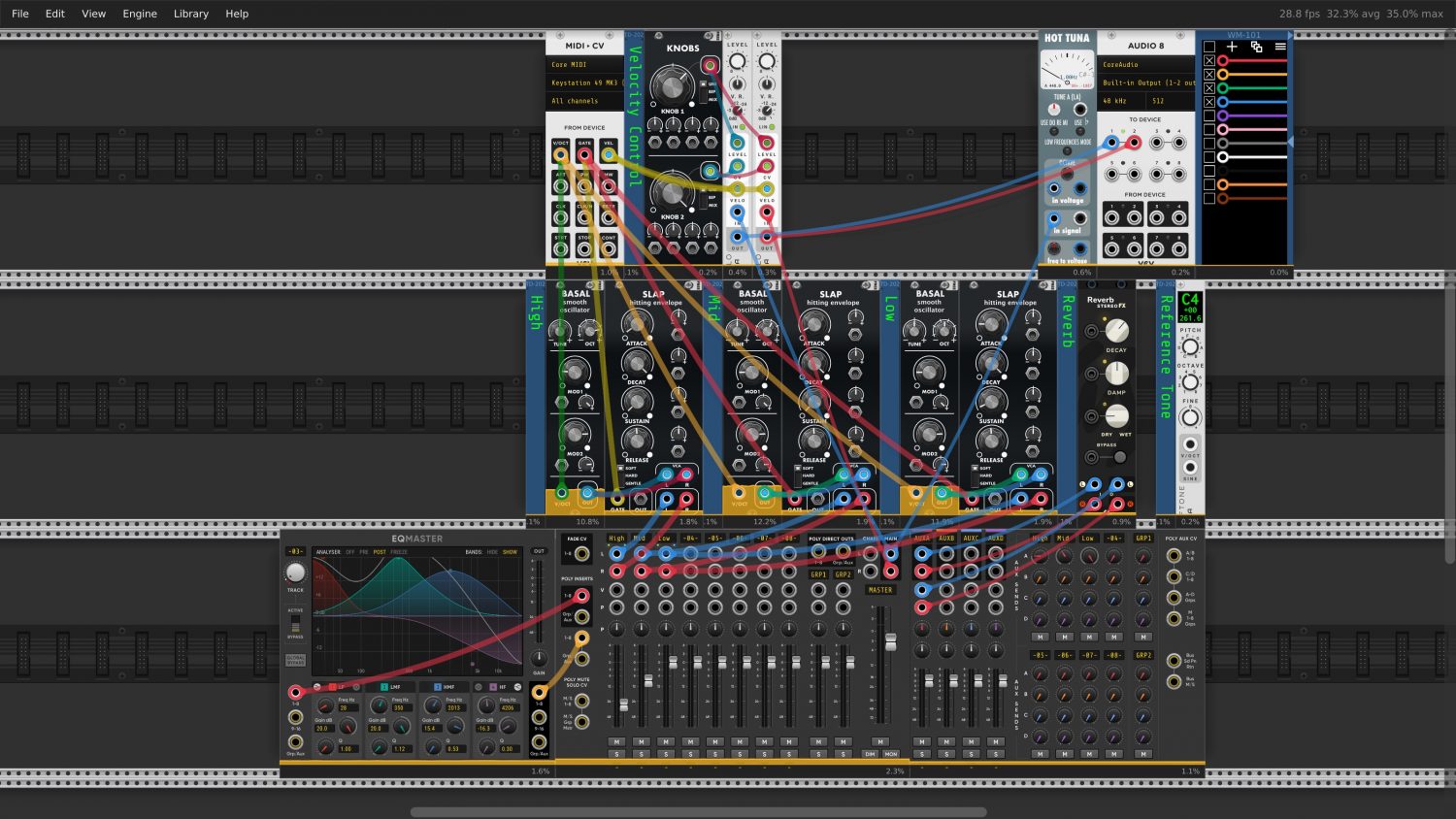This screenshot has width=1456, height=819.
Task: Check the white cable color checkbox in WM-101
Action: [1208, 157]
